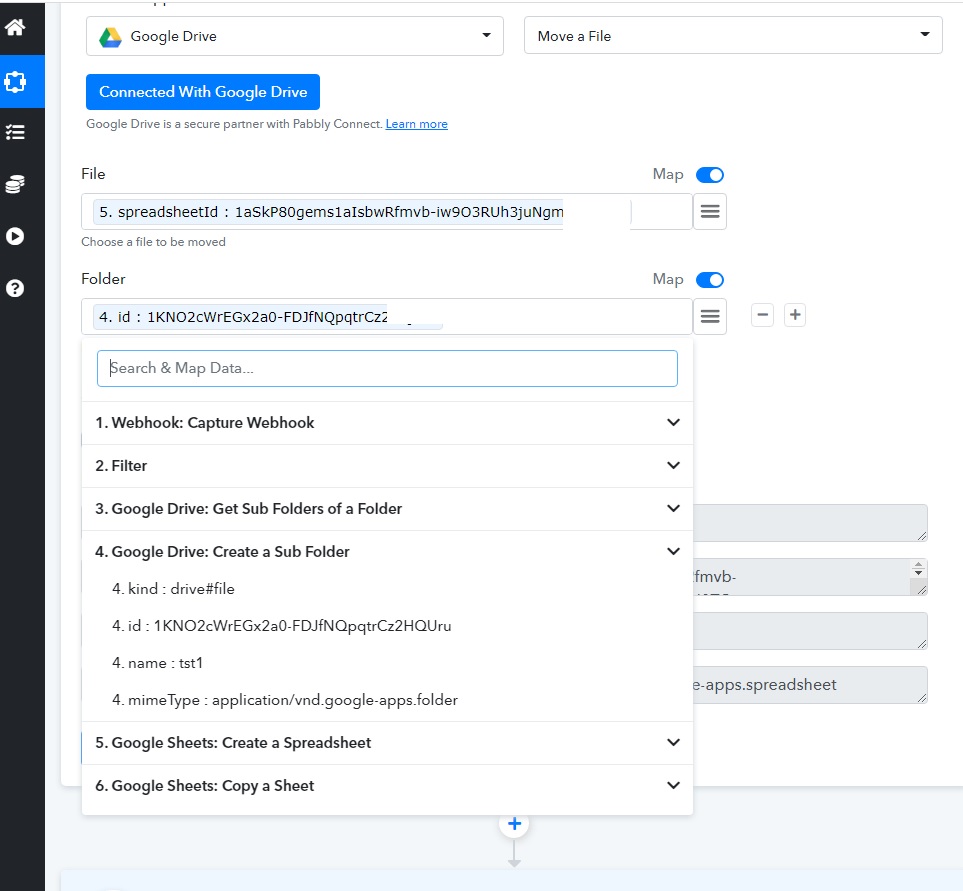Open the help question mark icon

15,288
